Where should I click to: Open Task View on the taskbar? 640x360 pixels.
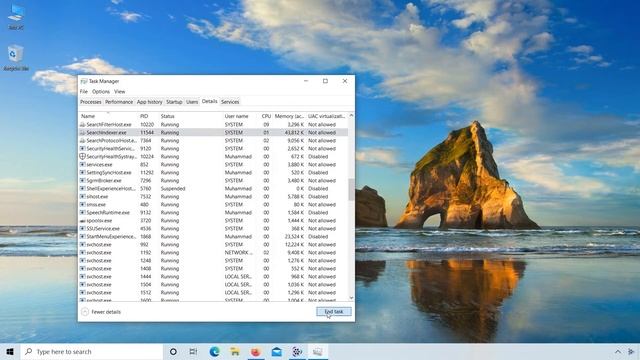pyautogui.click(x=193, y=351)
